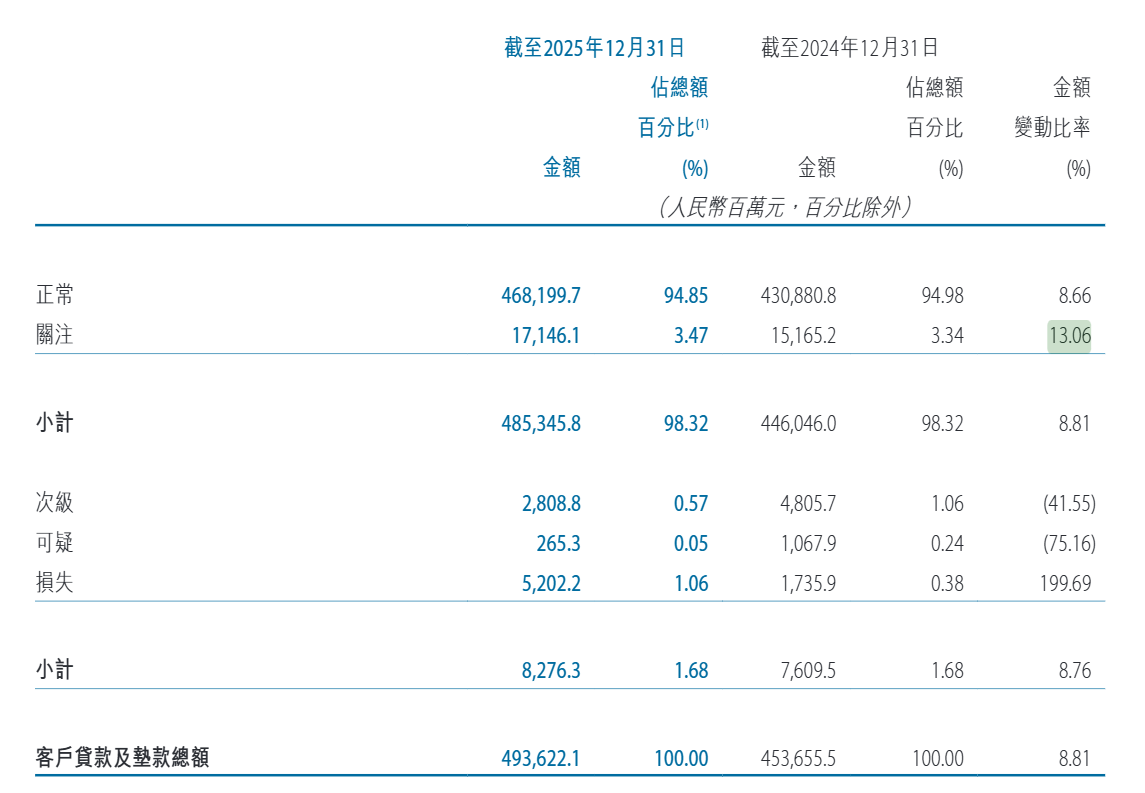
Task: Select the 客戶貸款及墊款總額 total row label
Action: coord(122,758)
